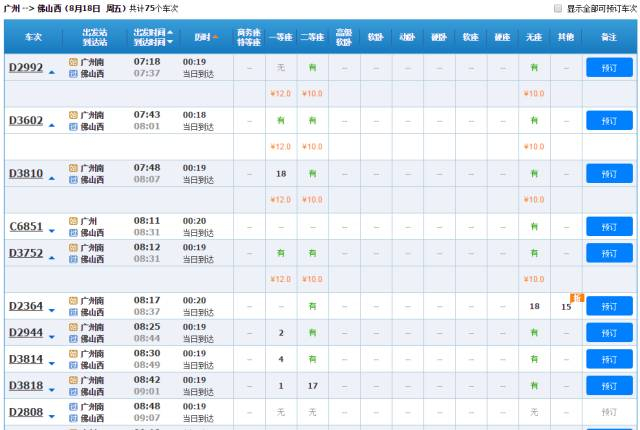Open train number link D2364
Screen dimensions: 640x430
(26, 306)
